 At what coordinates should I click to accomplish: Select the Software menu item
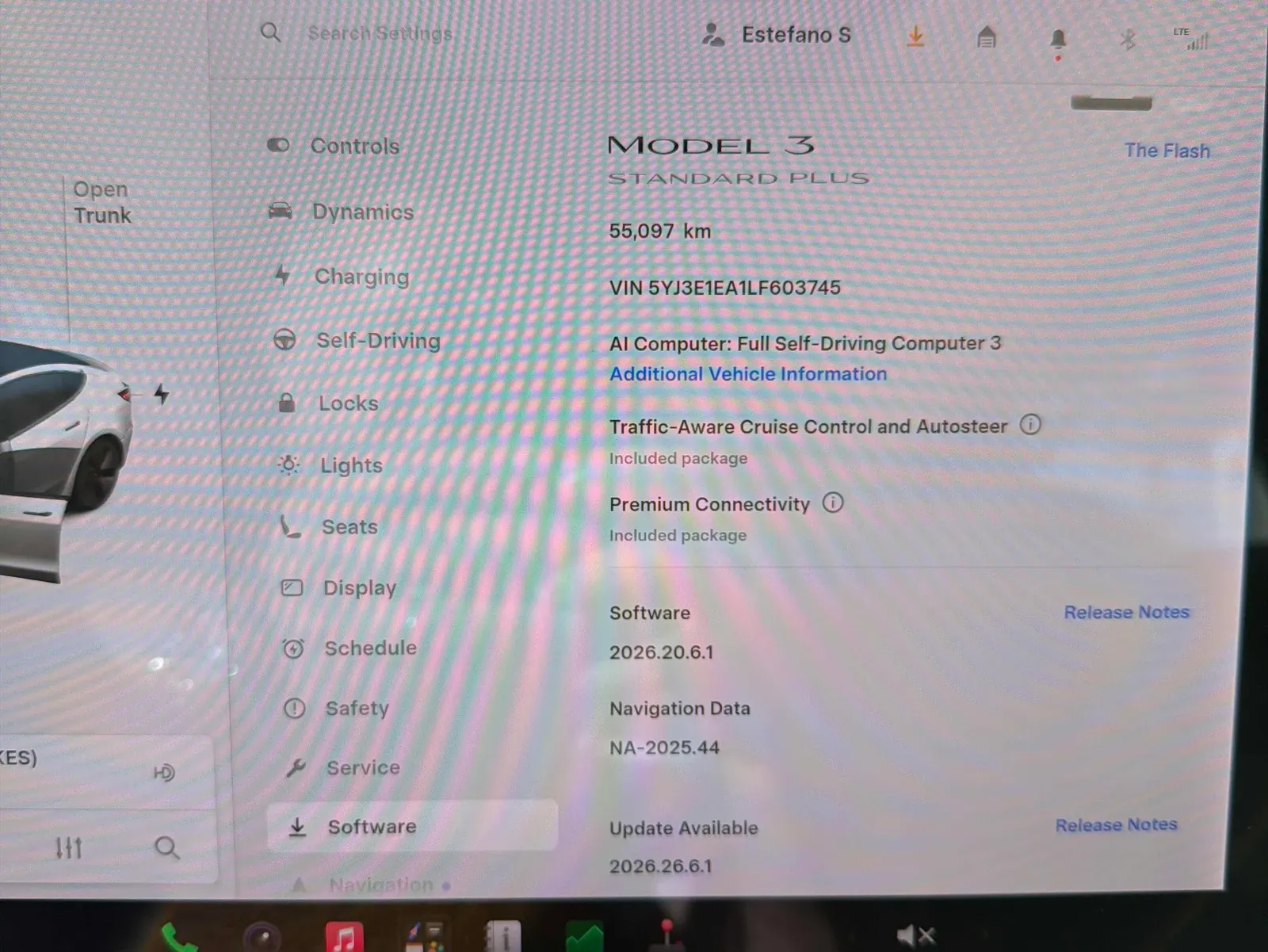click(412, 826)
